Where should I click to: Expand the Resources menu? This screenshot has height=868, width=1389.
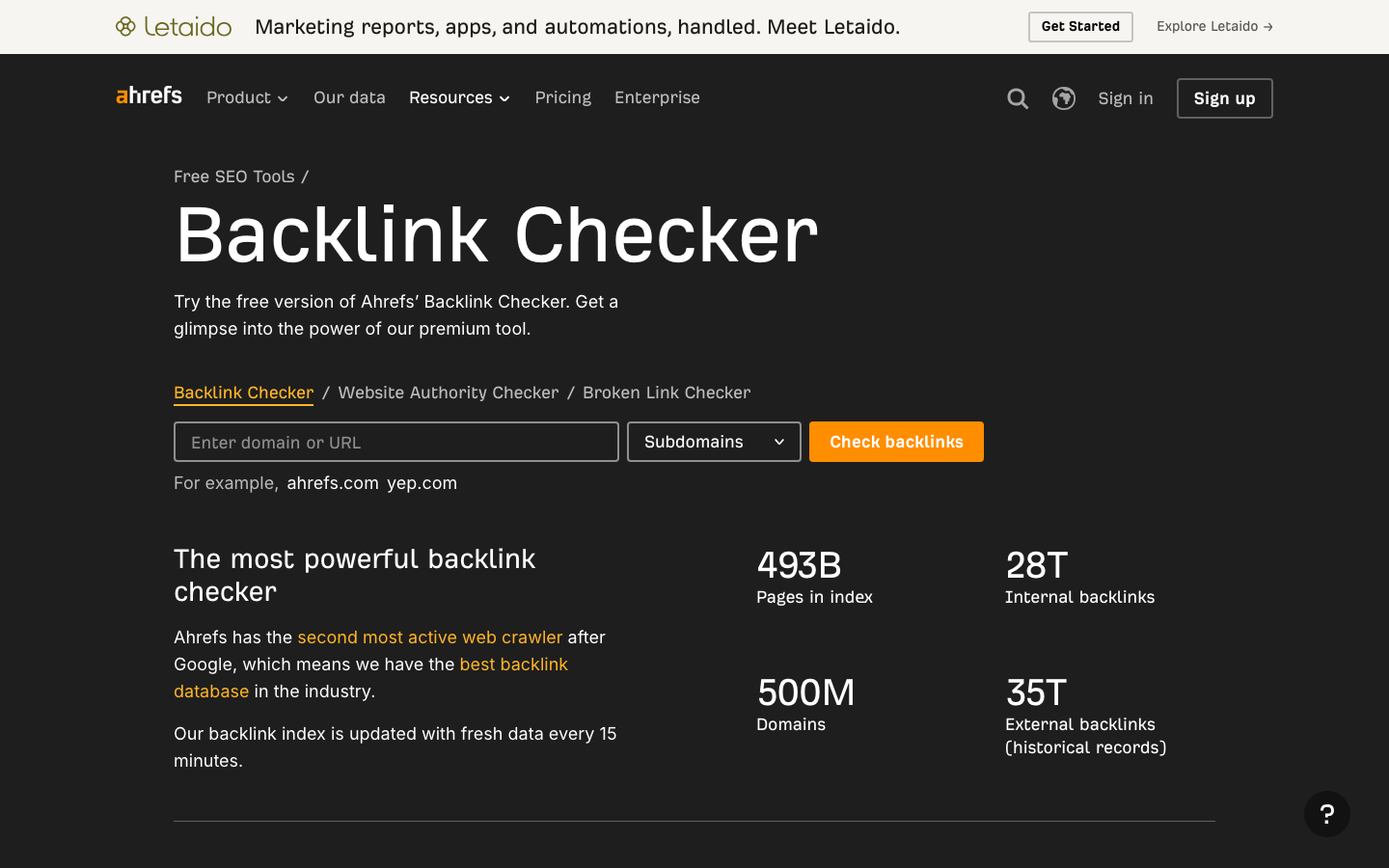460,97
